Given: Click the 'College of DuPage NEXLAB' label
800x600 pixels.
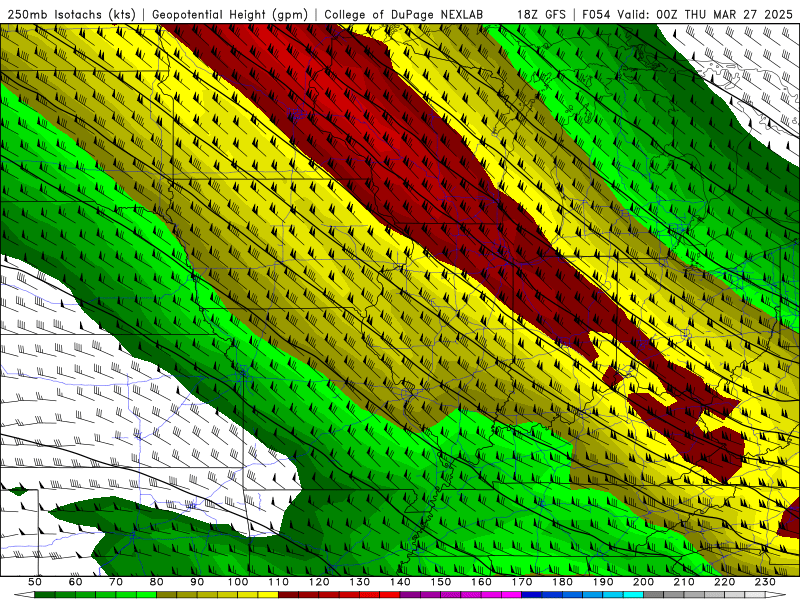Looking at the screenshot, I should [x=404, y=15].
